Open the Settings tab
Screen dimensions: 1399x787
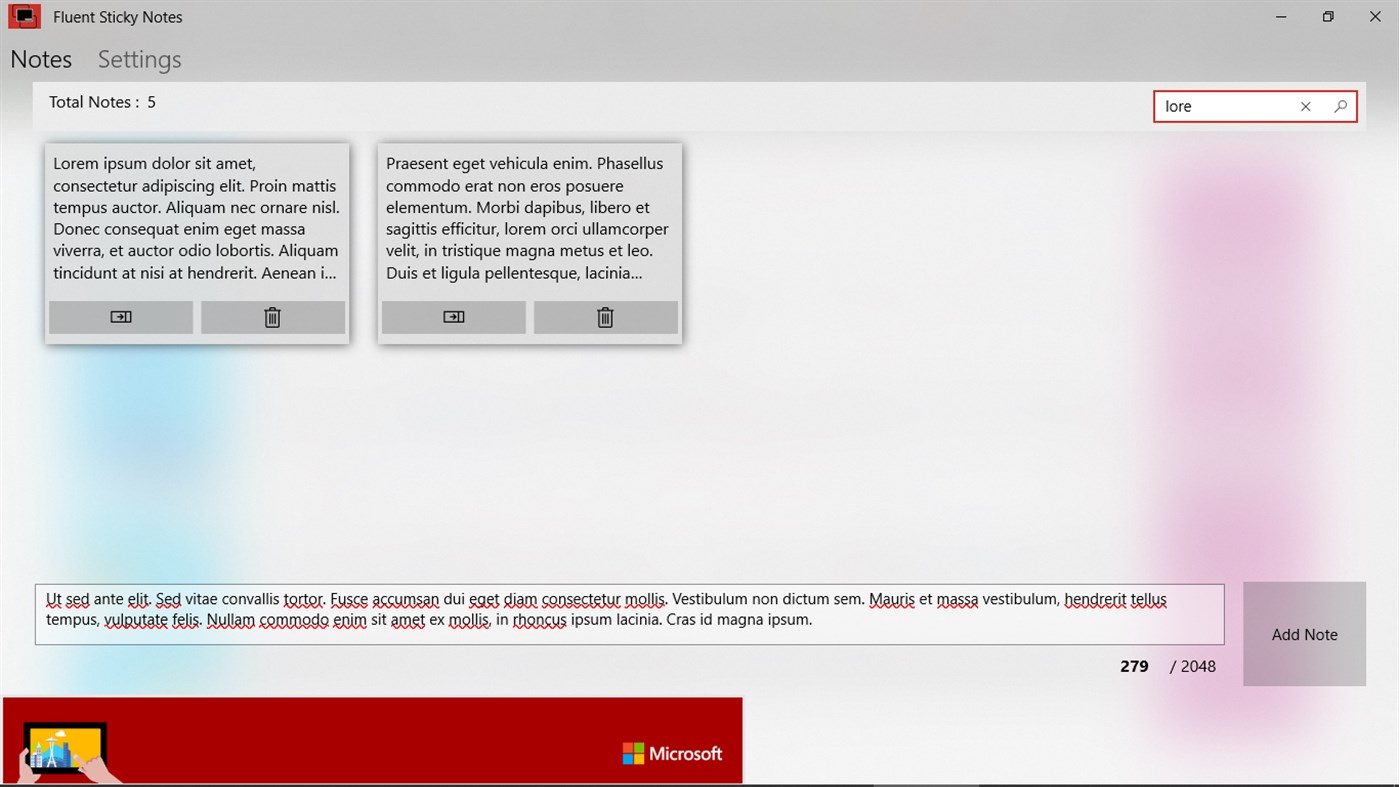tap(140, 59)
